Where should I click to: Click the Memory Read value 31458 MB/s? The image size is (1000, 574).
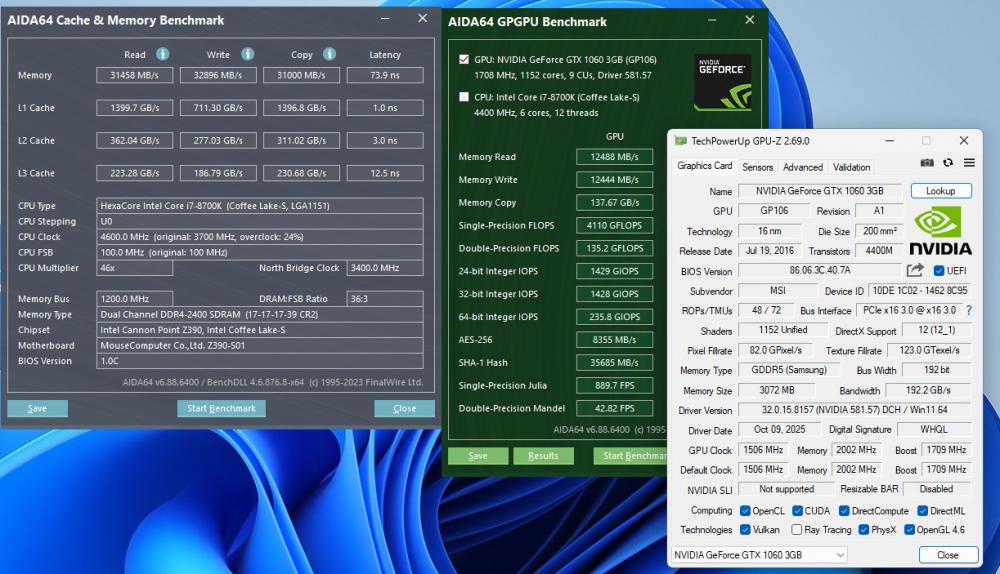pyautogui.click(x=135, y=75)
